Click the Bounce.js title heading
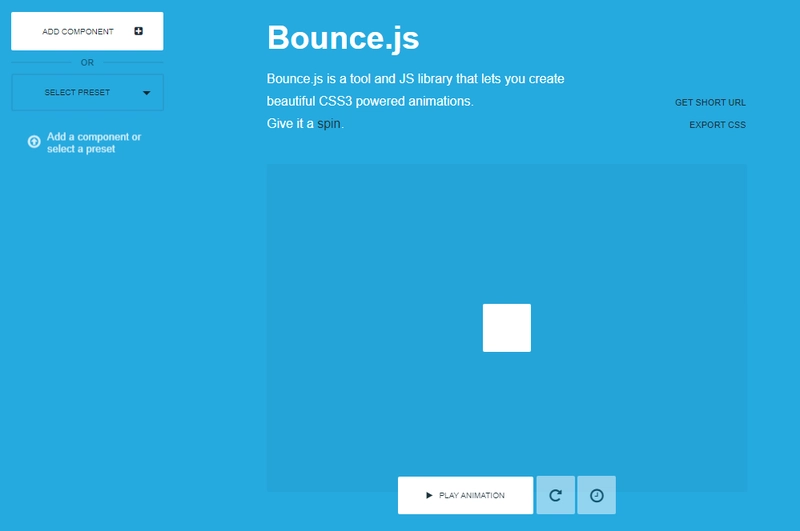Image resolution: width=800 pixels, height=531 pixels. point(343,39)
